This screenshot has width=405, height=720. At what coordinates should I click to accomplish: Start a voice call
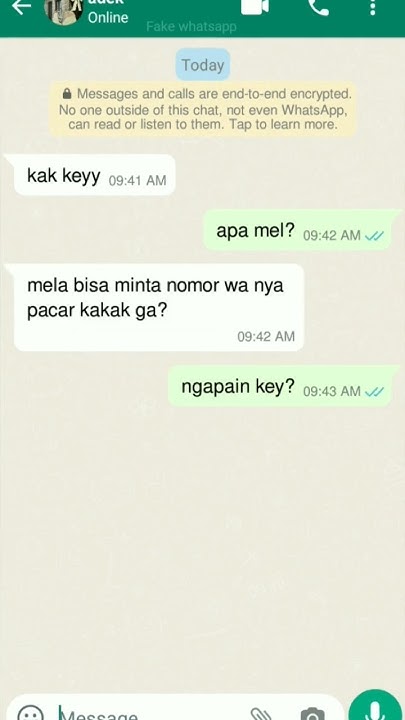coord(318,7)
